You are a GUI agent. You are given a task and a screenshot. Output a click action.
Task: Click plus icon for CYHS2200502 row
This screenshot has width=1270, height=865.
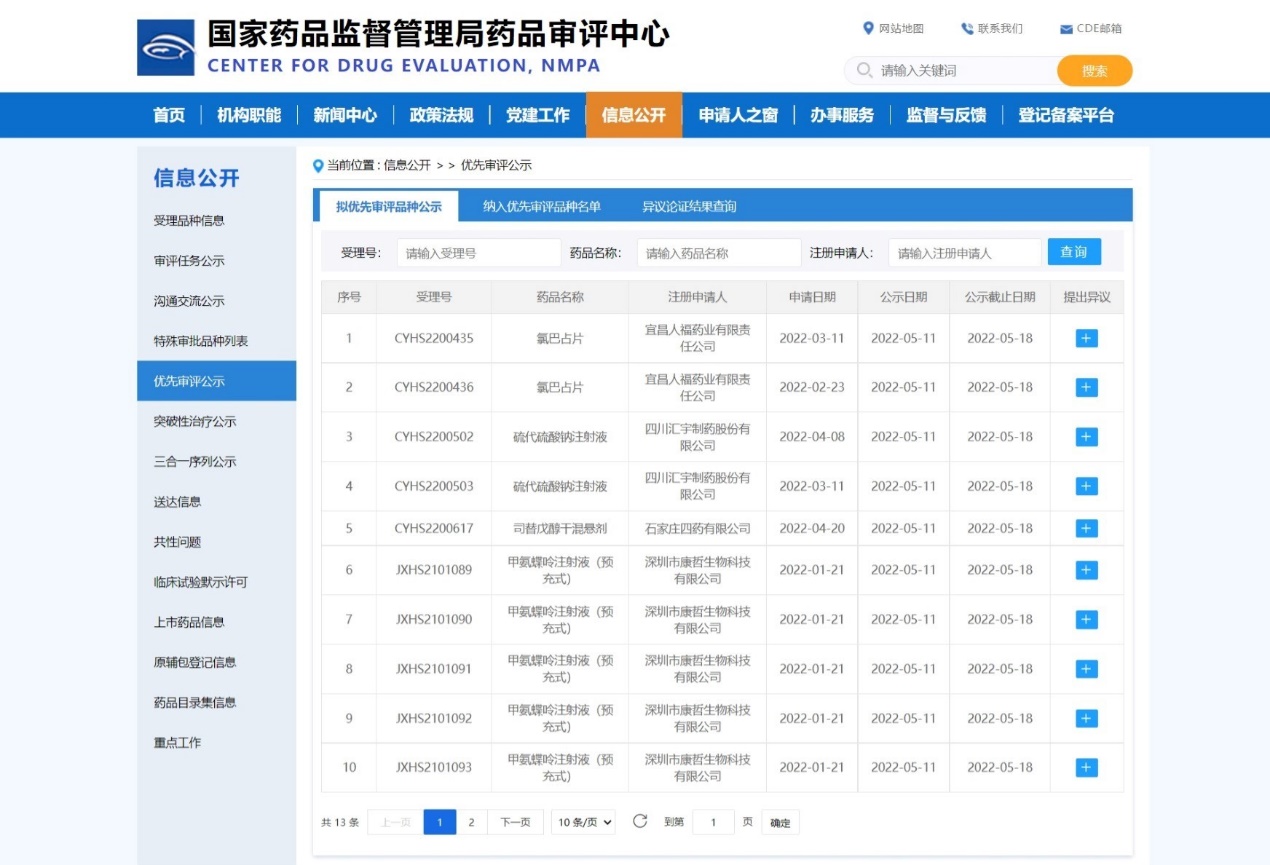(1086, 437)
